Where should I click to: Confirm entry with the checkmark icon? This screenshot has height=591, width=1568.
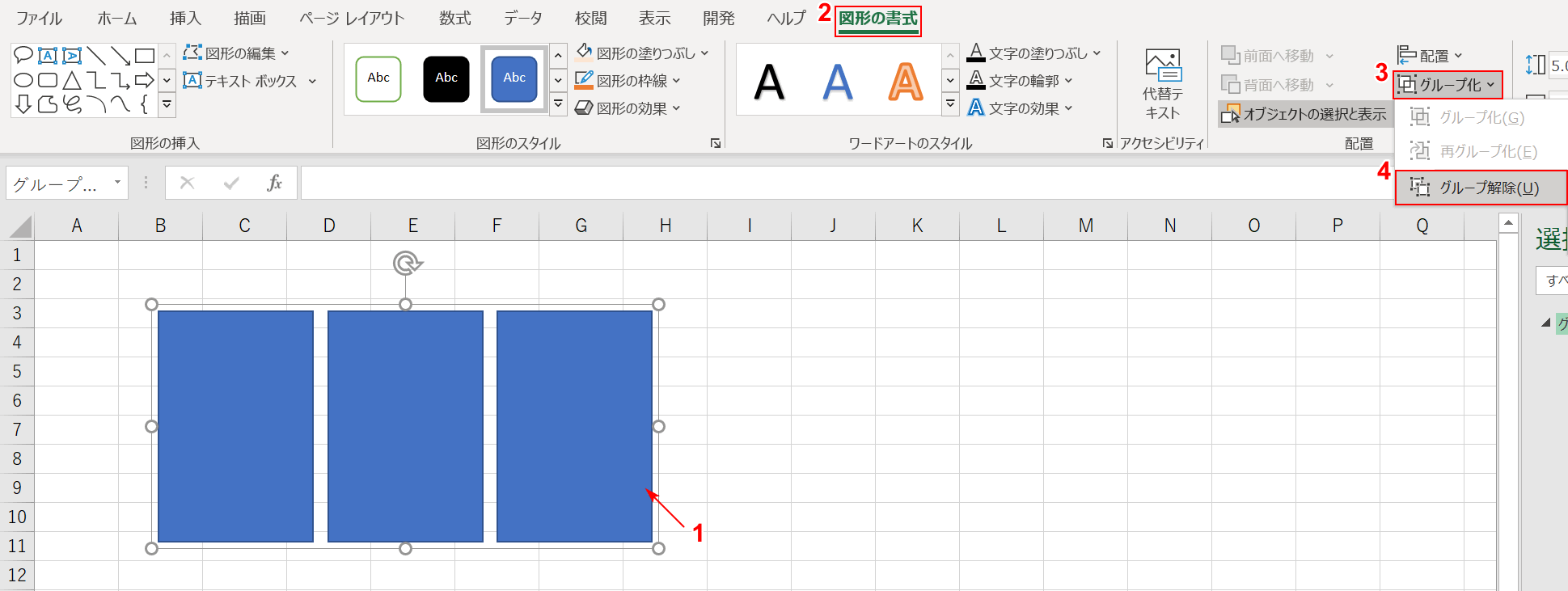tap(231, 183)
